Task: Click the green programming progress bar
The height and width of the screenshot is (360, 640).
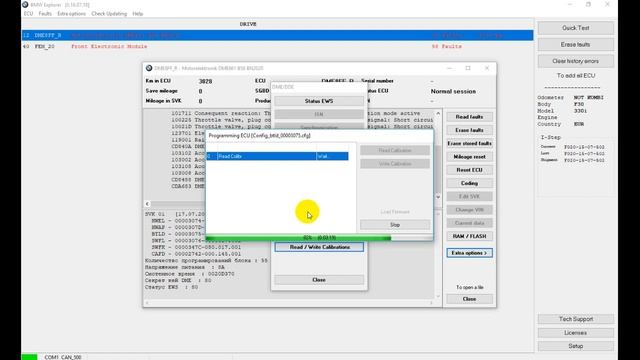Action: tap(319, 238)
